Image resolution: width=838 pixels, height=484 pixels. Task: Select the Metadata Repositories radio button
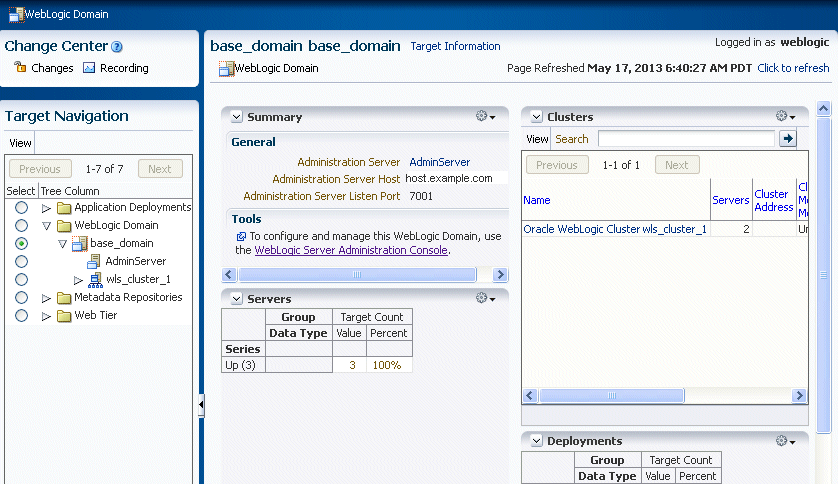pos(21,298)
